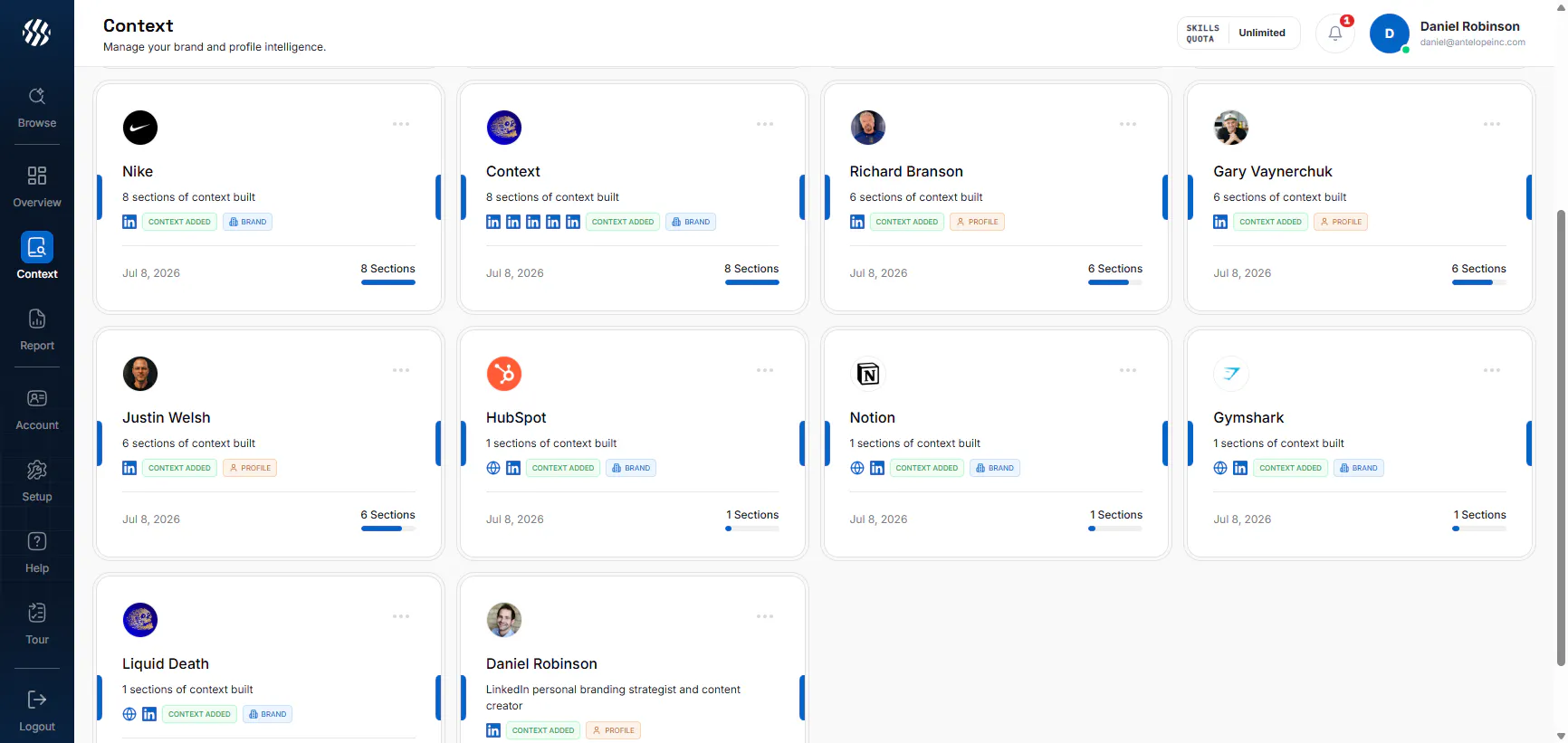Click the PROFILE tag on Richard Branson card
1568x743 pixels.
(x=977, y=222)
